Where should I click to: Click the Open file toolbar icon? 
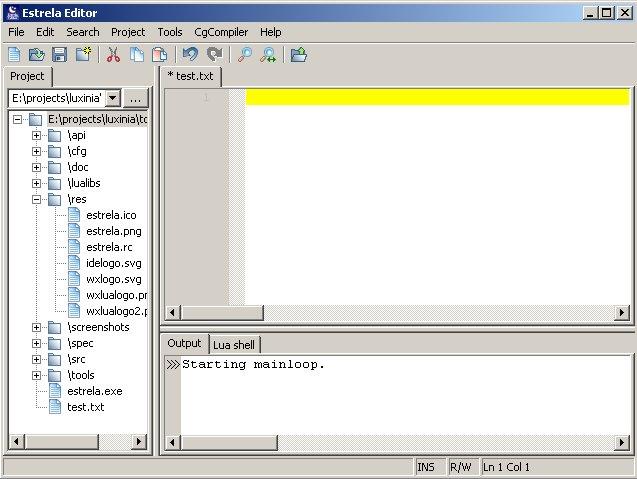click(37, 54)
